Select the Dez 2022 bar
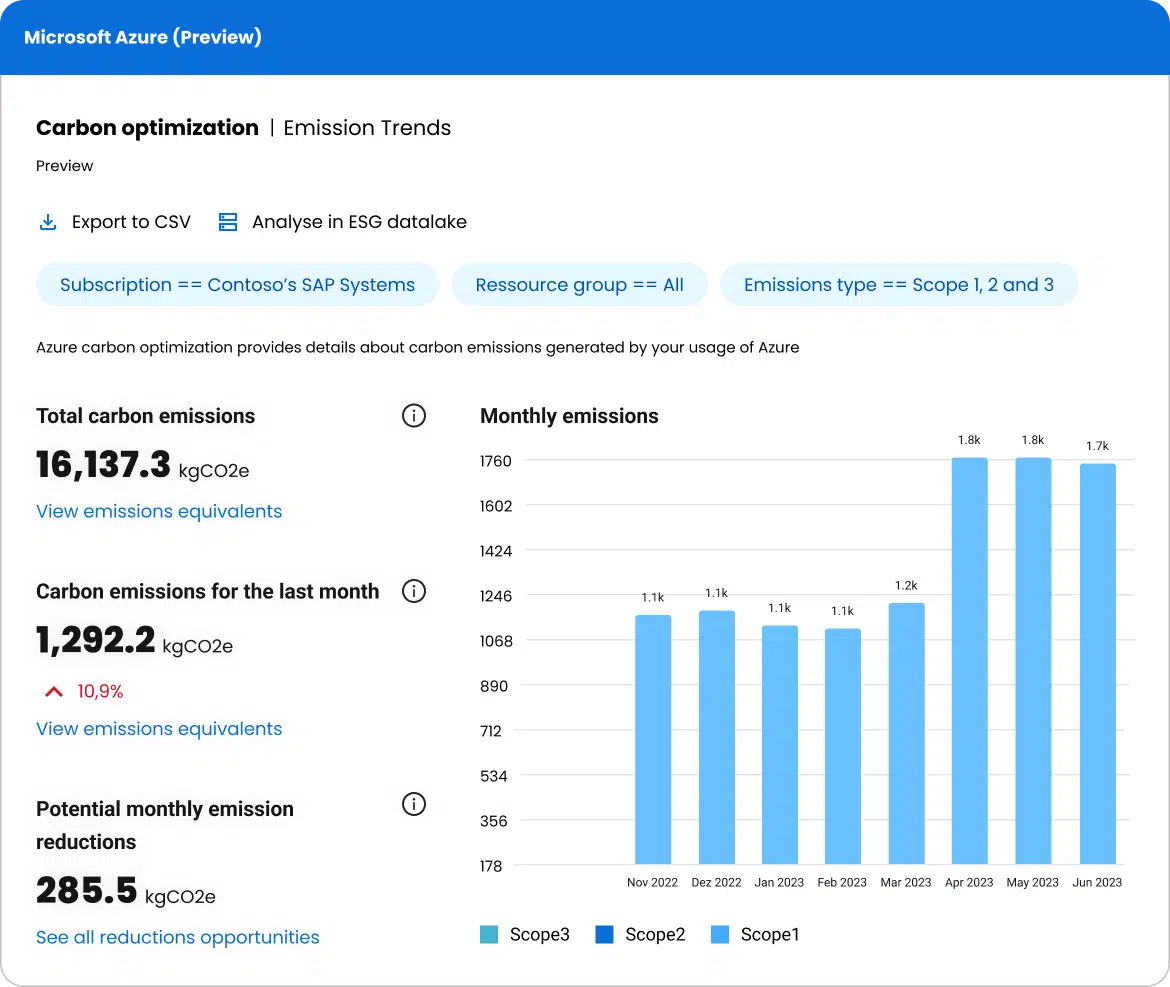 click(x=716, y=737)
